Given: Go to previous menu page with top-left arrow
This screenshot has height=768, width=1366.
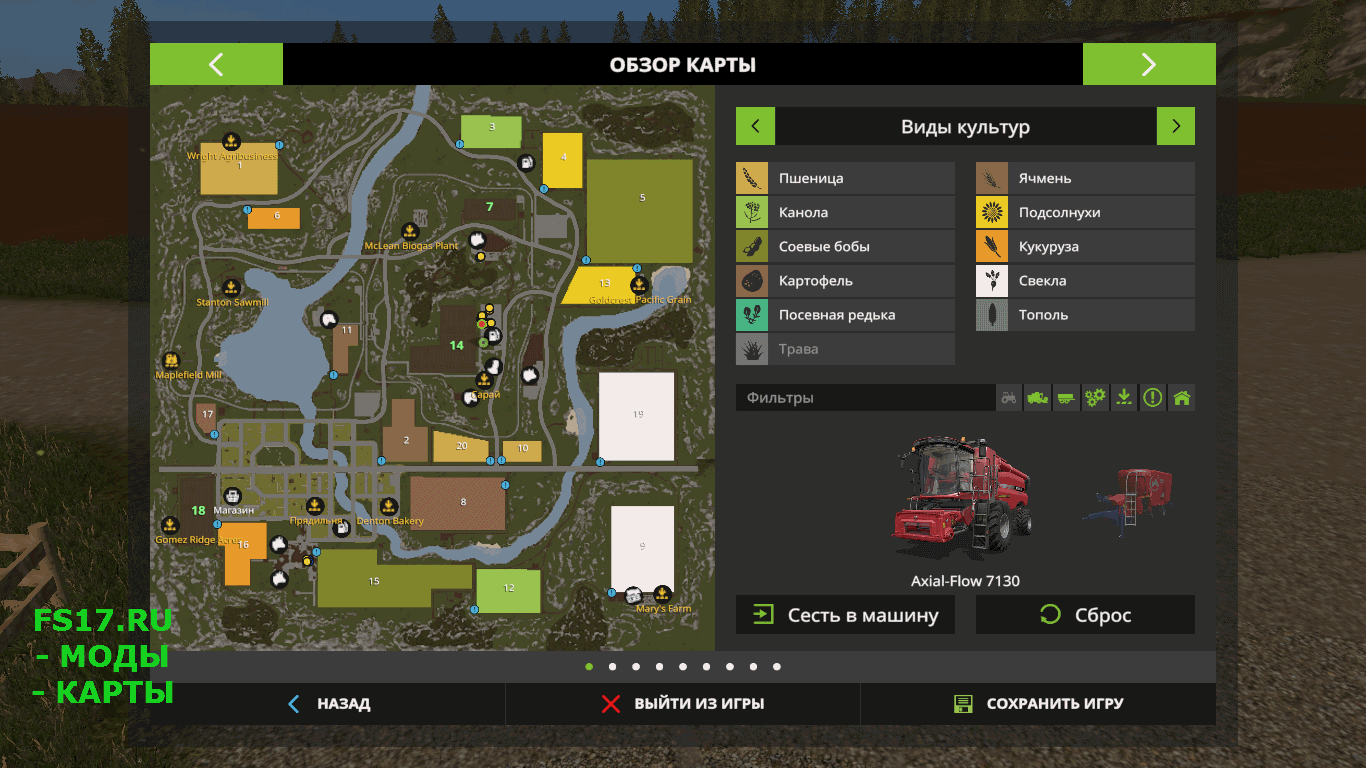Looking at the screenshot, I should pos(216,65).
